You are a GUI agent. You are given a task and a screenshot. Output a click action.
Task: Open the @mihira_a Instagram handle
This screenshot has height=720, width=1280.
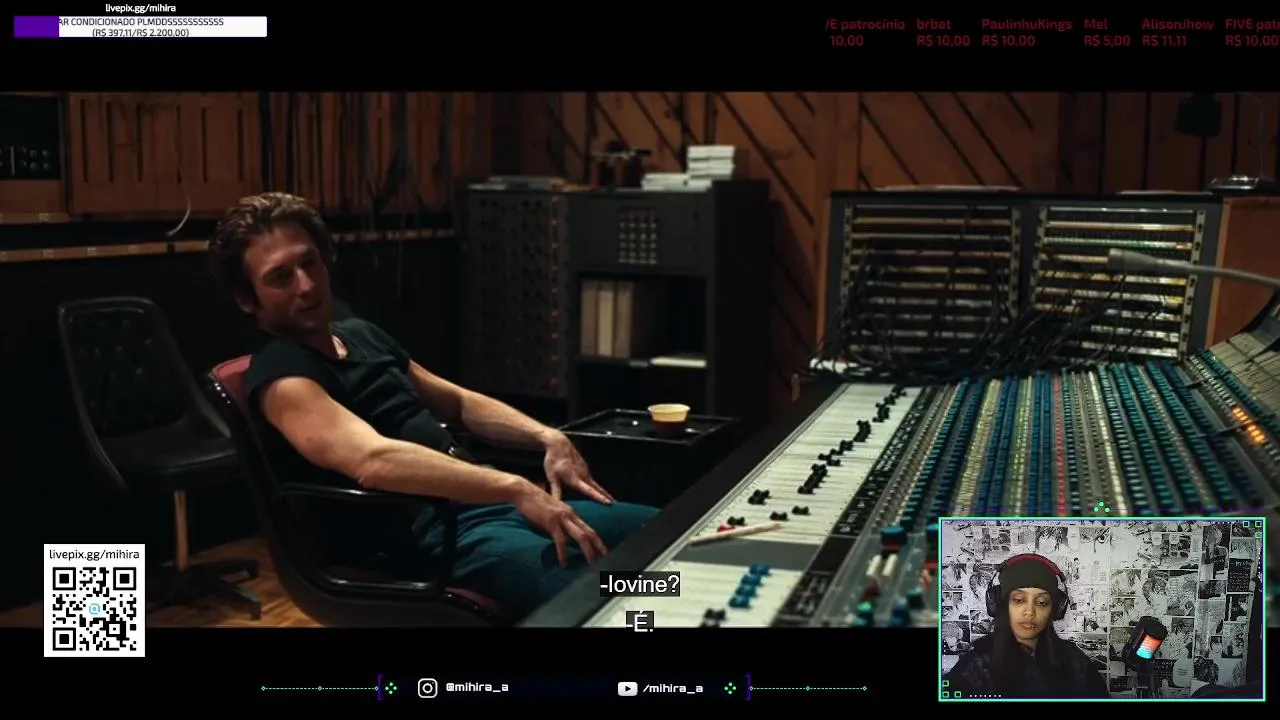(x=477, y=688)
